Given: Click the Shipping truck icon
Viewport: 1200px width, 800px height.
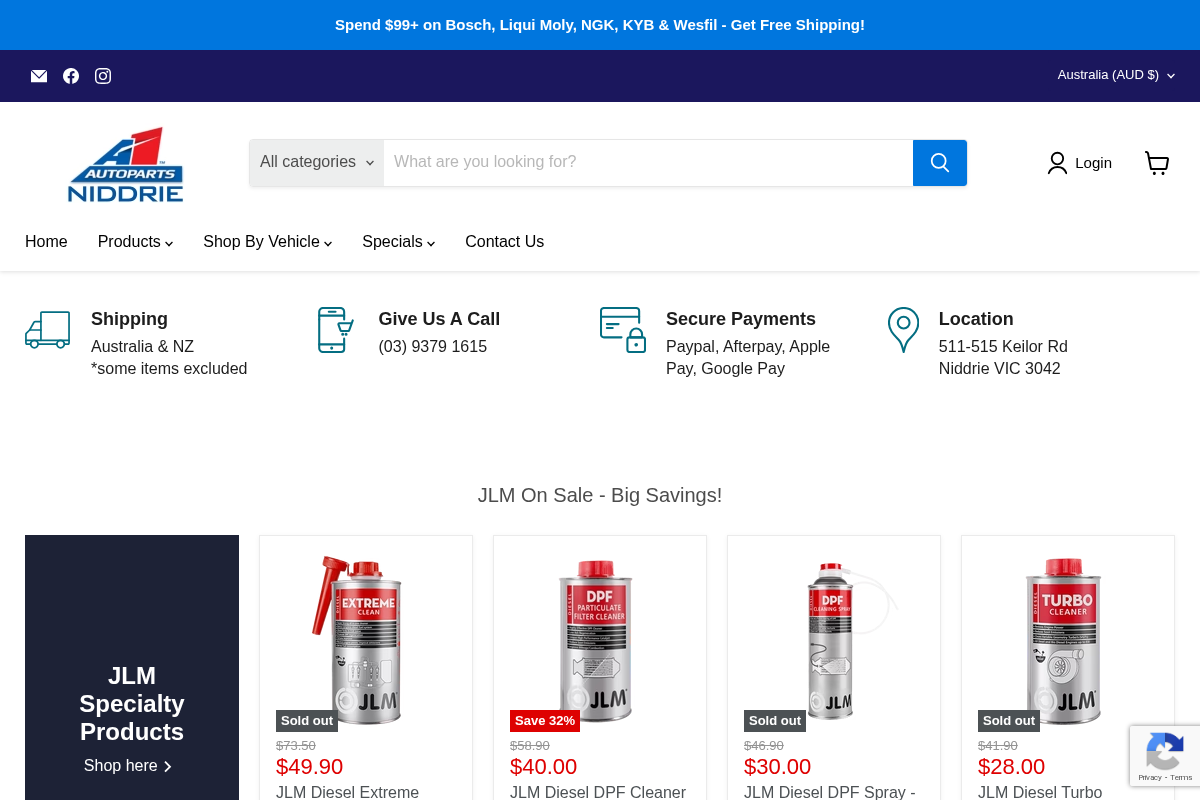Looking at the screenshot, I should coord(47,329).
